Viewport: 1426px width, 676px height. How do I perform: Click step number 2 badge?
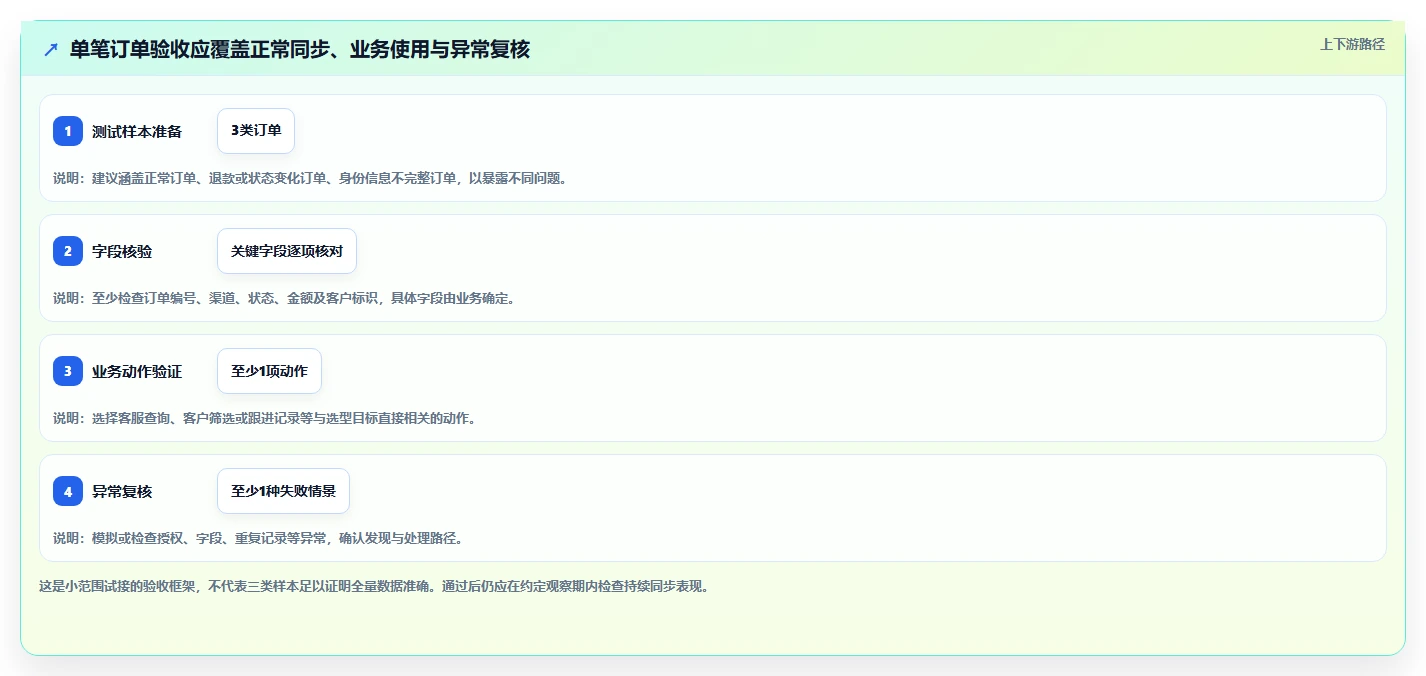click(68, 251)
